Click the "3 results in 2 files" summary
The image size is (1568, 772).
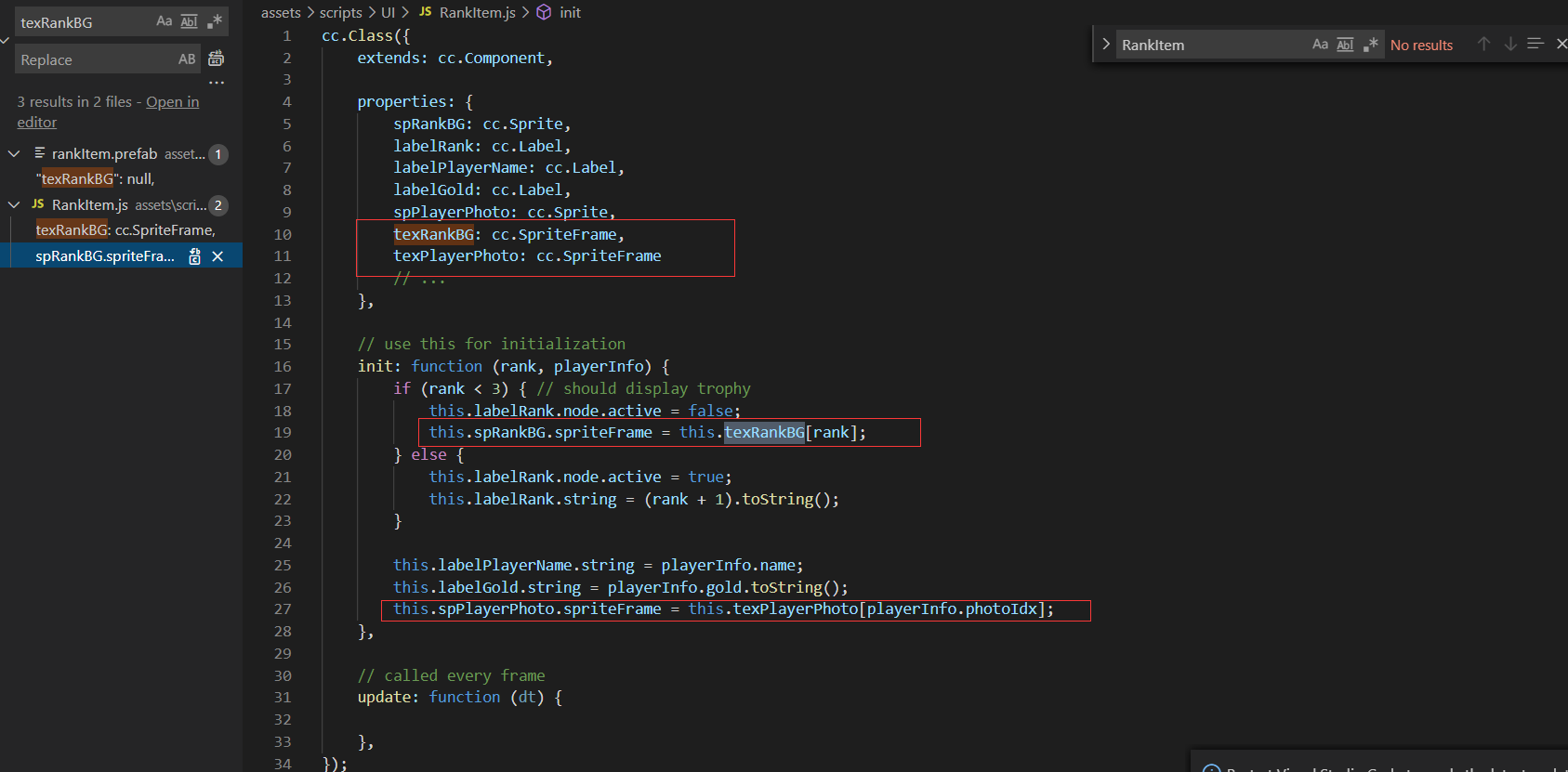[74, 102]
